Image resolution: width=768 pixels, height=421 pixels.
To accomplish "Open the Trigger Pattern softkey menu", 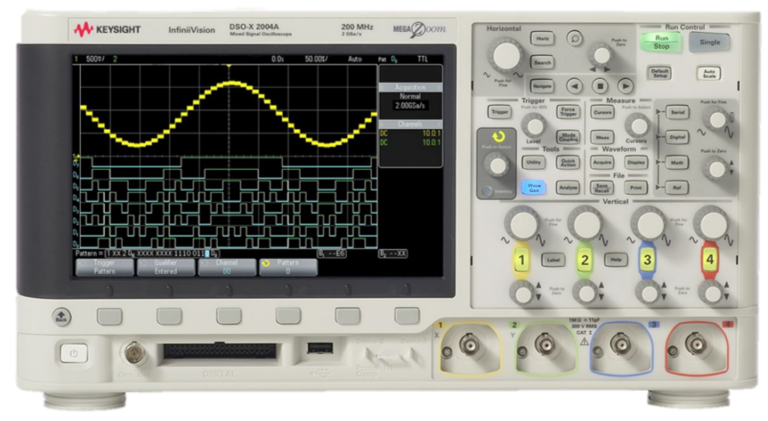I will point(104,267).
